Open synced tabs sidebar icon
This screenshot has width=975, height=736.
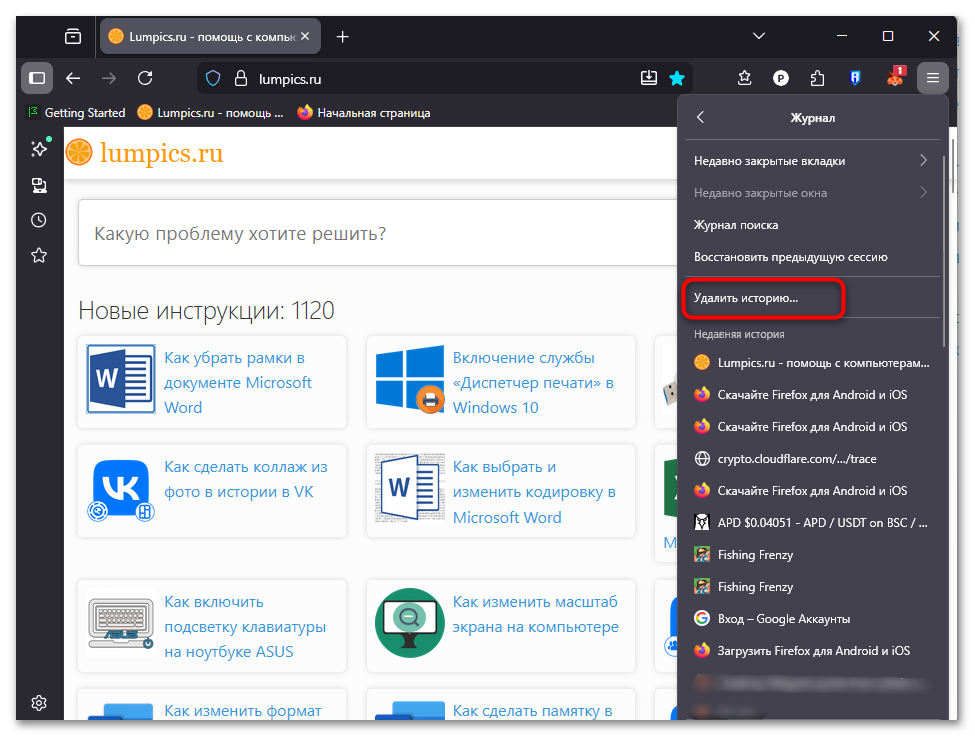click(39, 185)
